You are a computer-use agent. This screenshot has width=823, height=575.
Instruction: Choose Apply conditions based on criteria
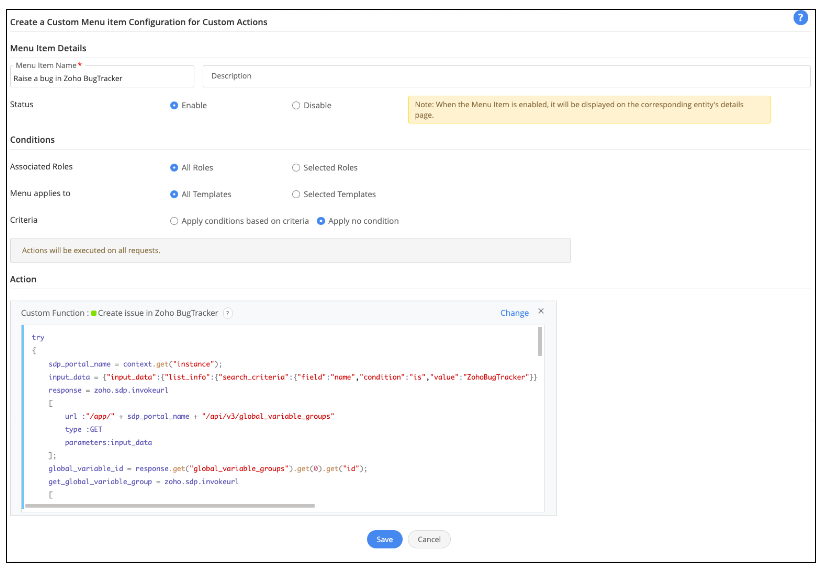[174, 221]
